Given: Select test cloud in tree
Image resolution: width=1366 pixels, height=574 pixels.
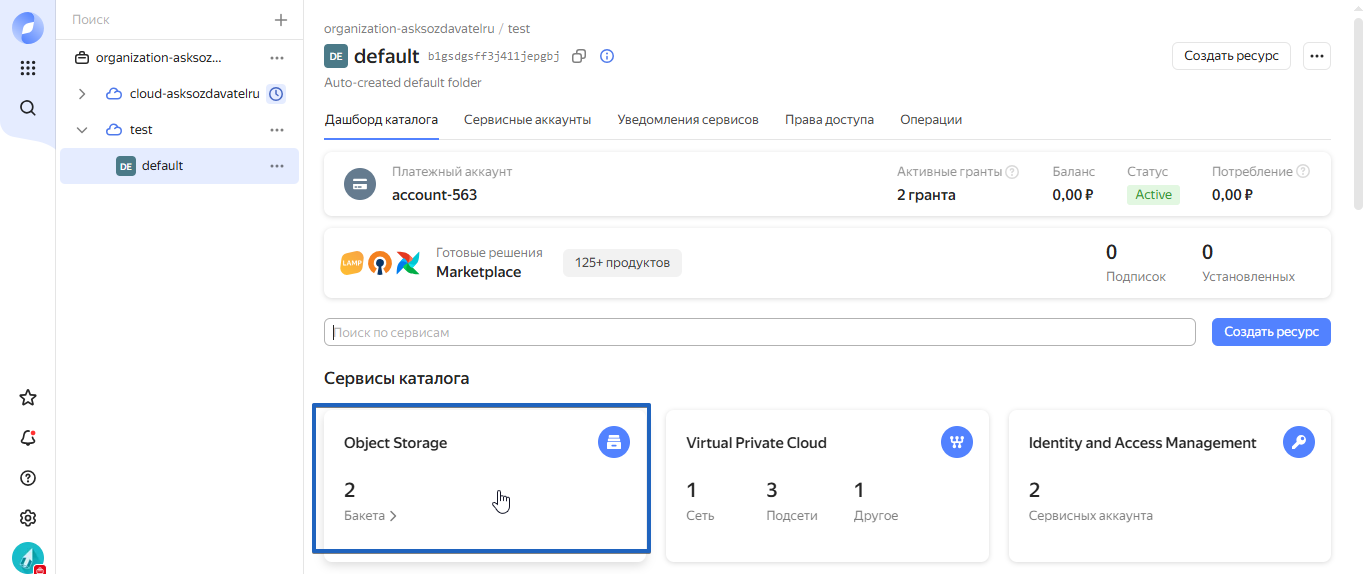Looking at the screenshot, I should (x=141, y=130).
